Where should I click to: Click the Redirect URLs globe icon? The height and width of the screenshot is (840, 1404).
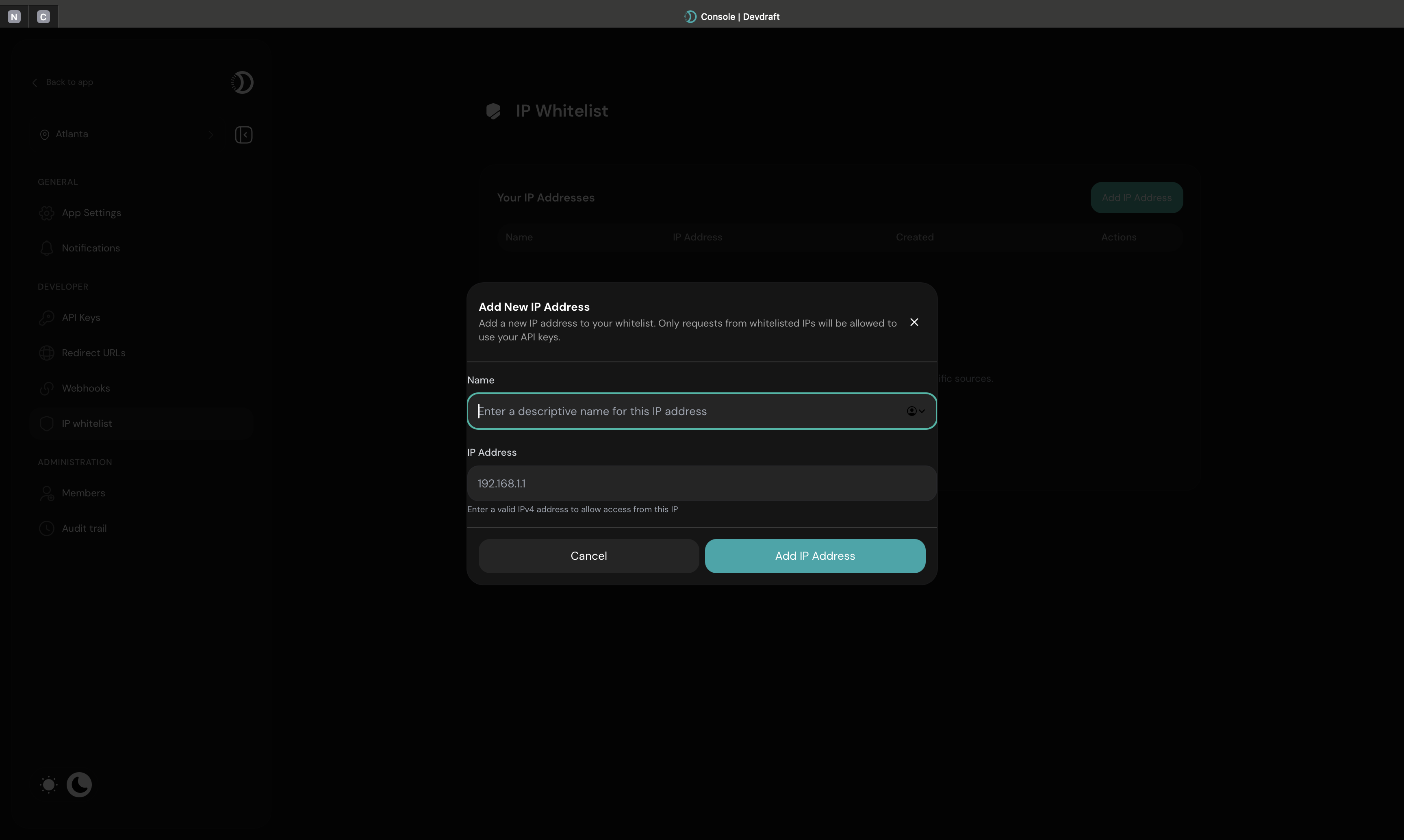[x=47, y=353]
